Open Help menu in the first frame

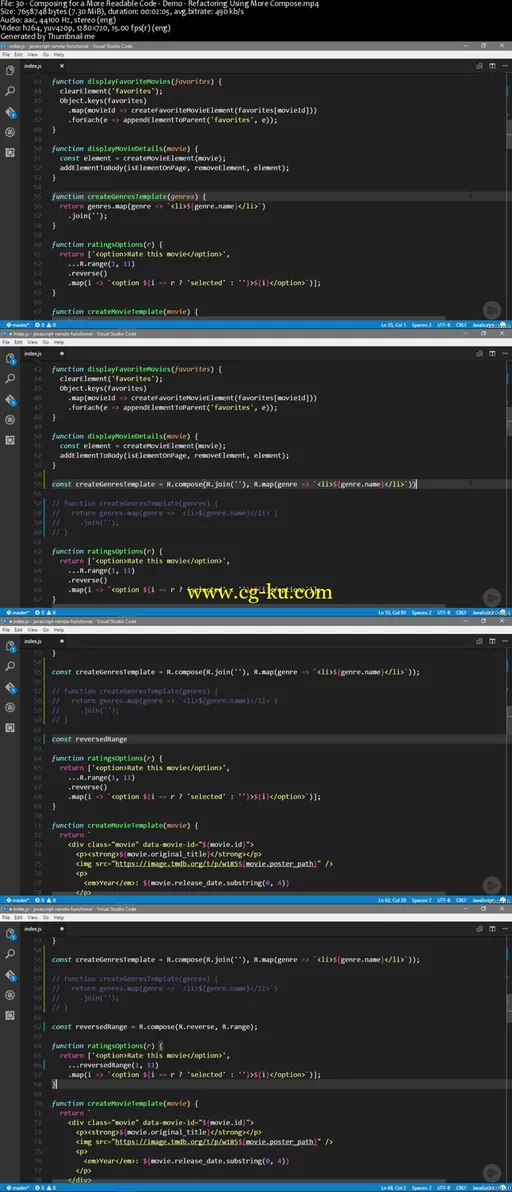coord(59,55)
